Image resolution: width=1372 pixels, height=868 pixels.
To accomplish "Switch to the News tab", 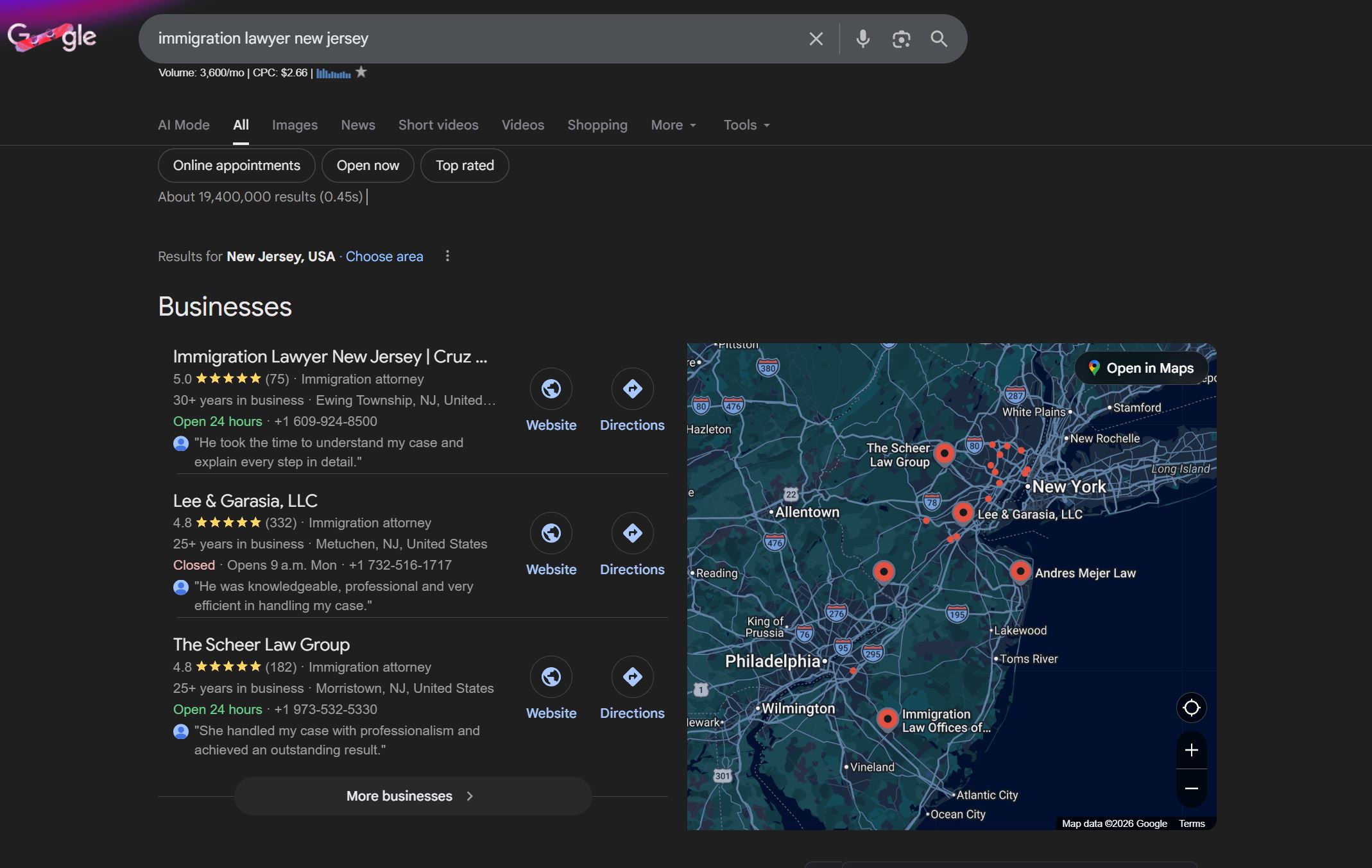I will (x=357, y=125).
